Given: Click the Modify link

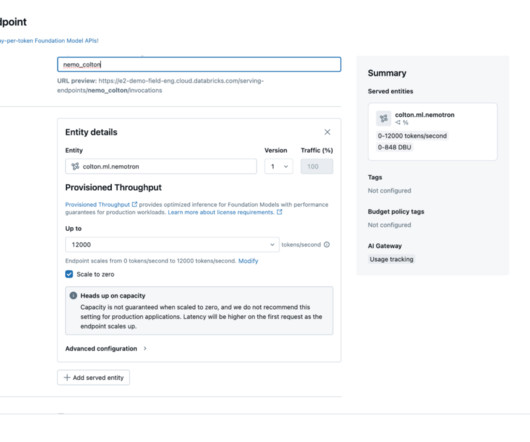Looking at the screenshot, I should [248, 261].
